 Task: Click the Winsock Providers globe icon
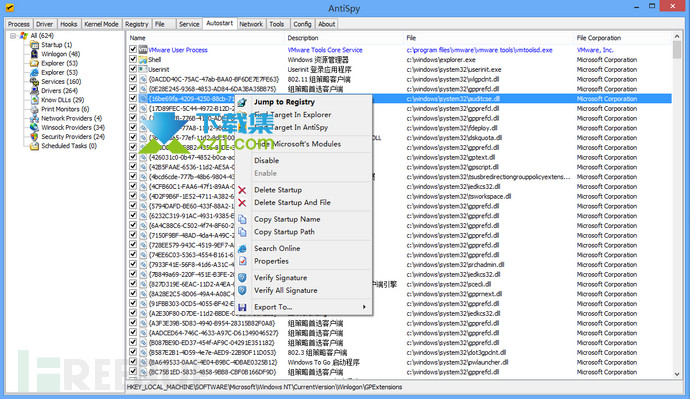click(34, 128)
